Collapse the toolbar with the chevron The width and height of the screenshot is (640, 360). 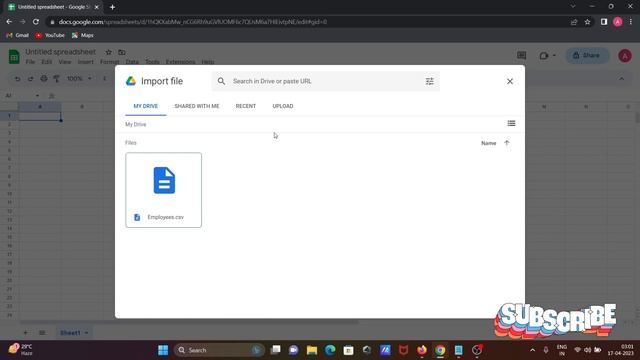622,78
